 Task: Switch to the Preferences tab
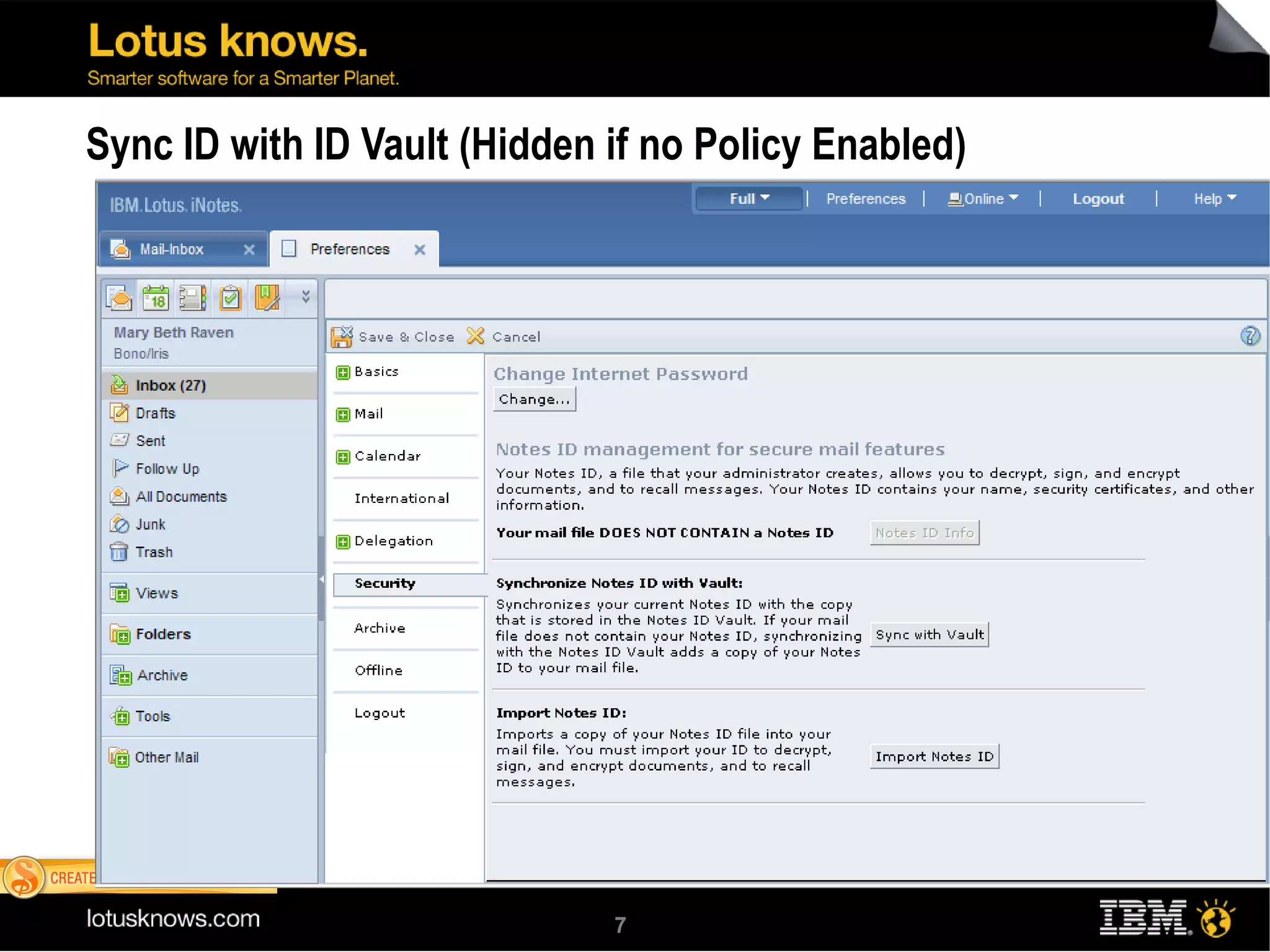click(355, 249)
